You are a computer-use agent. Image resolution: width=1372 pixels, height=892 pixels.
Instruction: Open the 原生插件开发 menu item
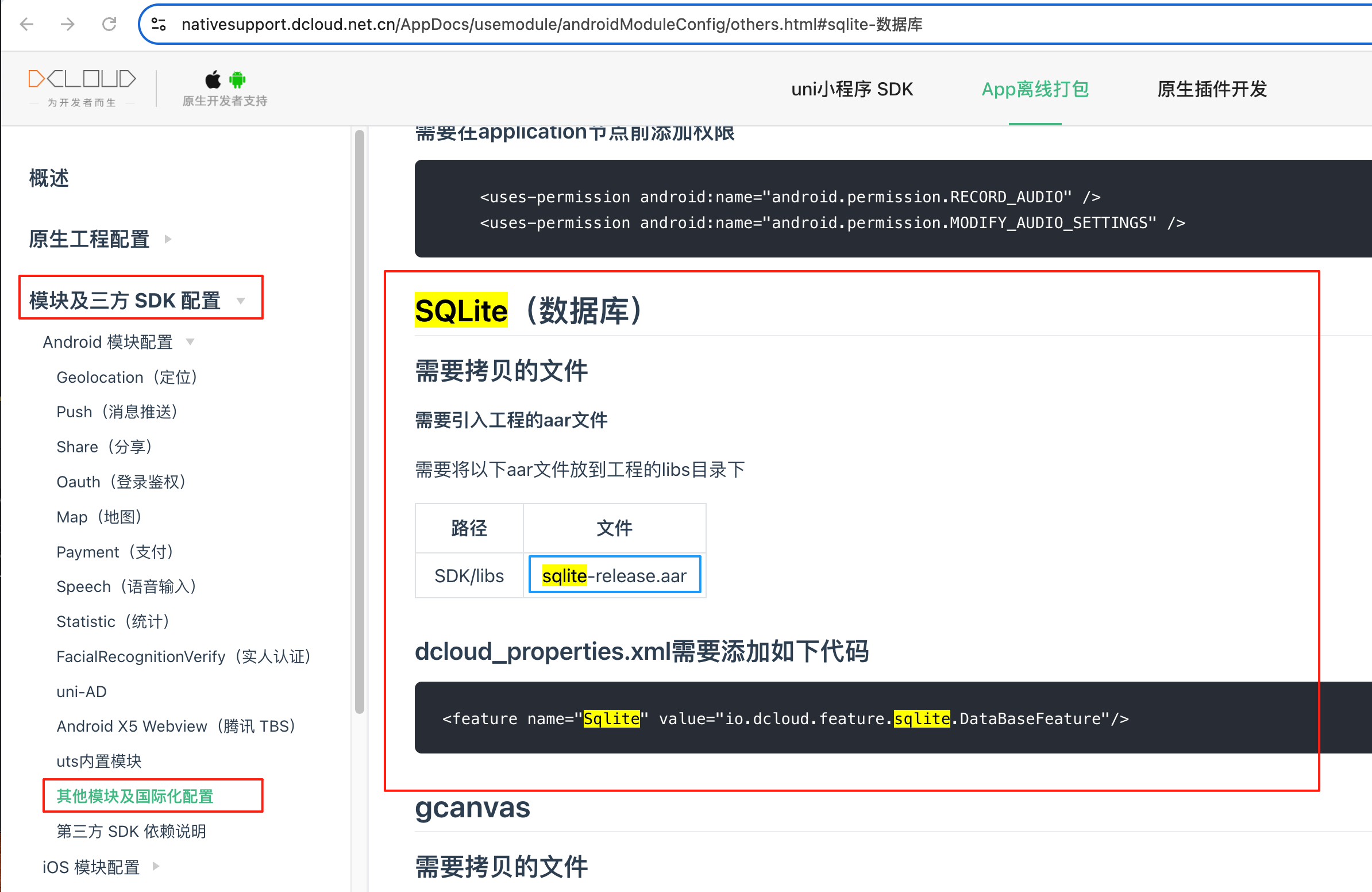tap(1211, 89)
